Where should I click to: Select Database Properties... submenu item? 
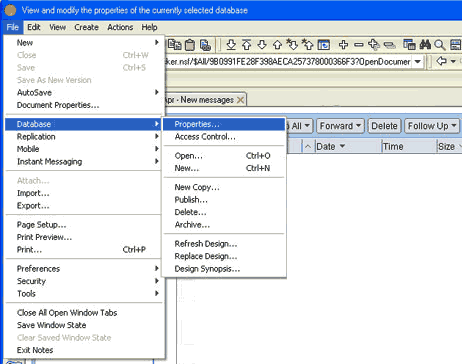pyautogui.click(x=224, y=124)
